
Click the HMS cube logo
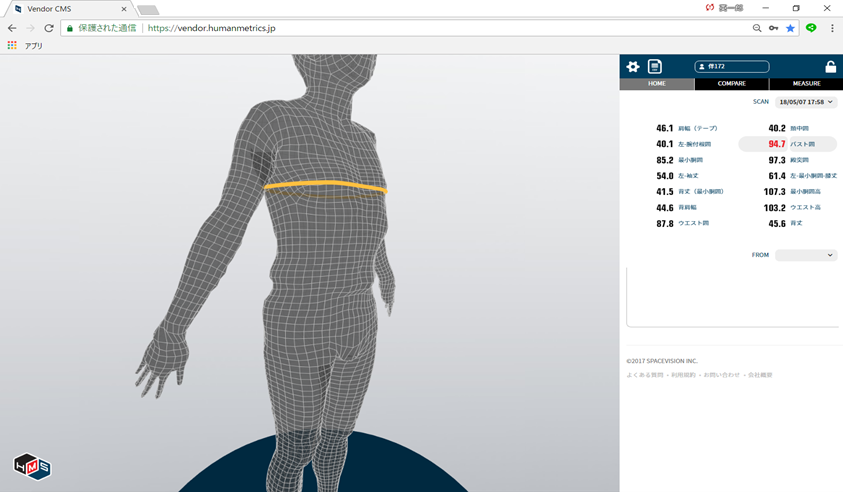pyautogui.click(x=32, y=467)
